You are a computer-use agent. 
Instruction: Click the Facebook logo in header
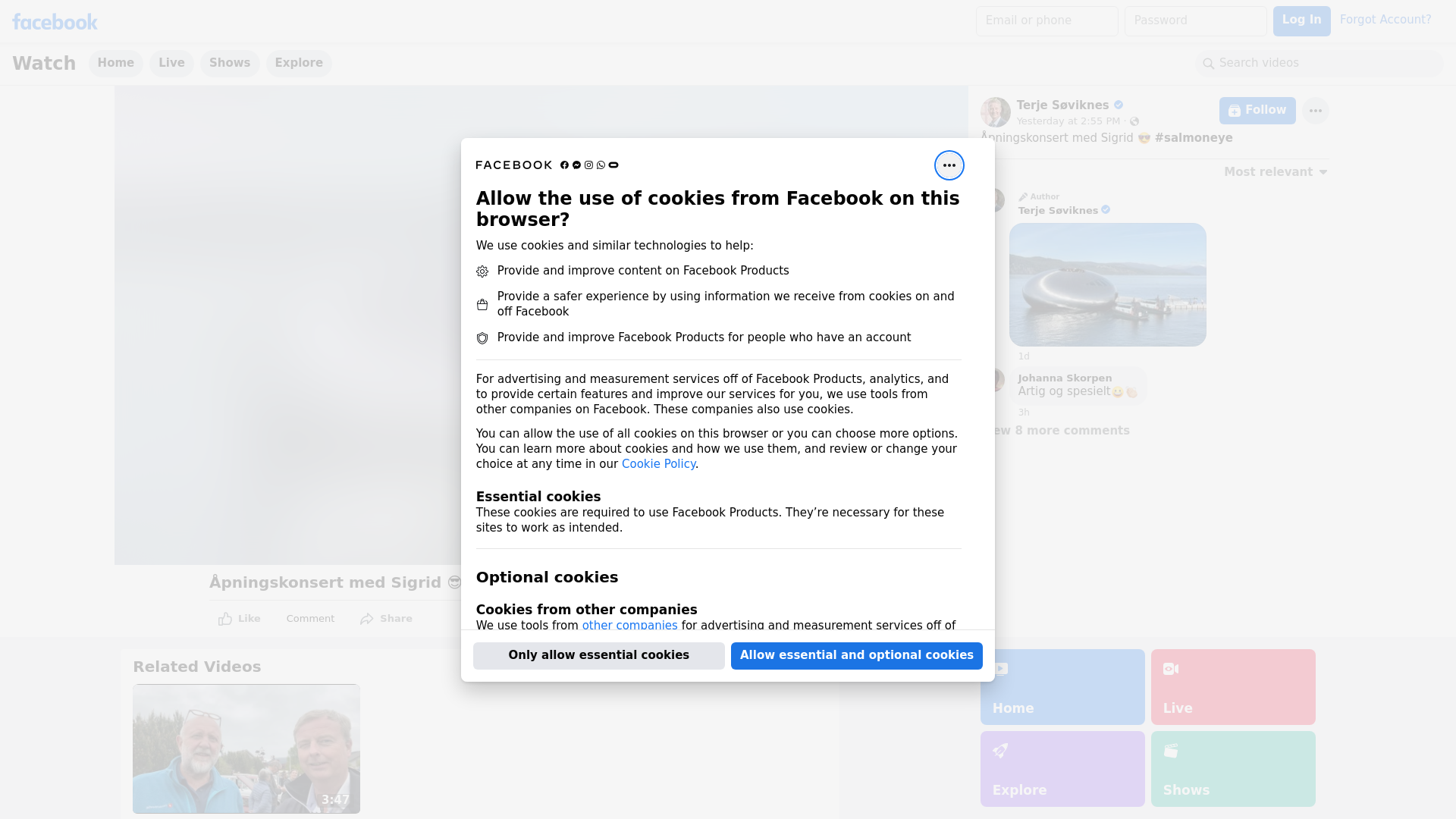click(55, 22)
